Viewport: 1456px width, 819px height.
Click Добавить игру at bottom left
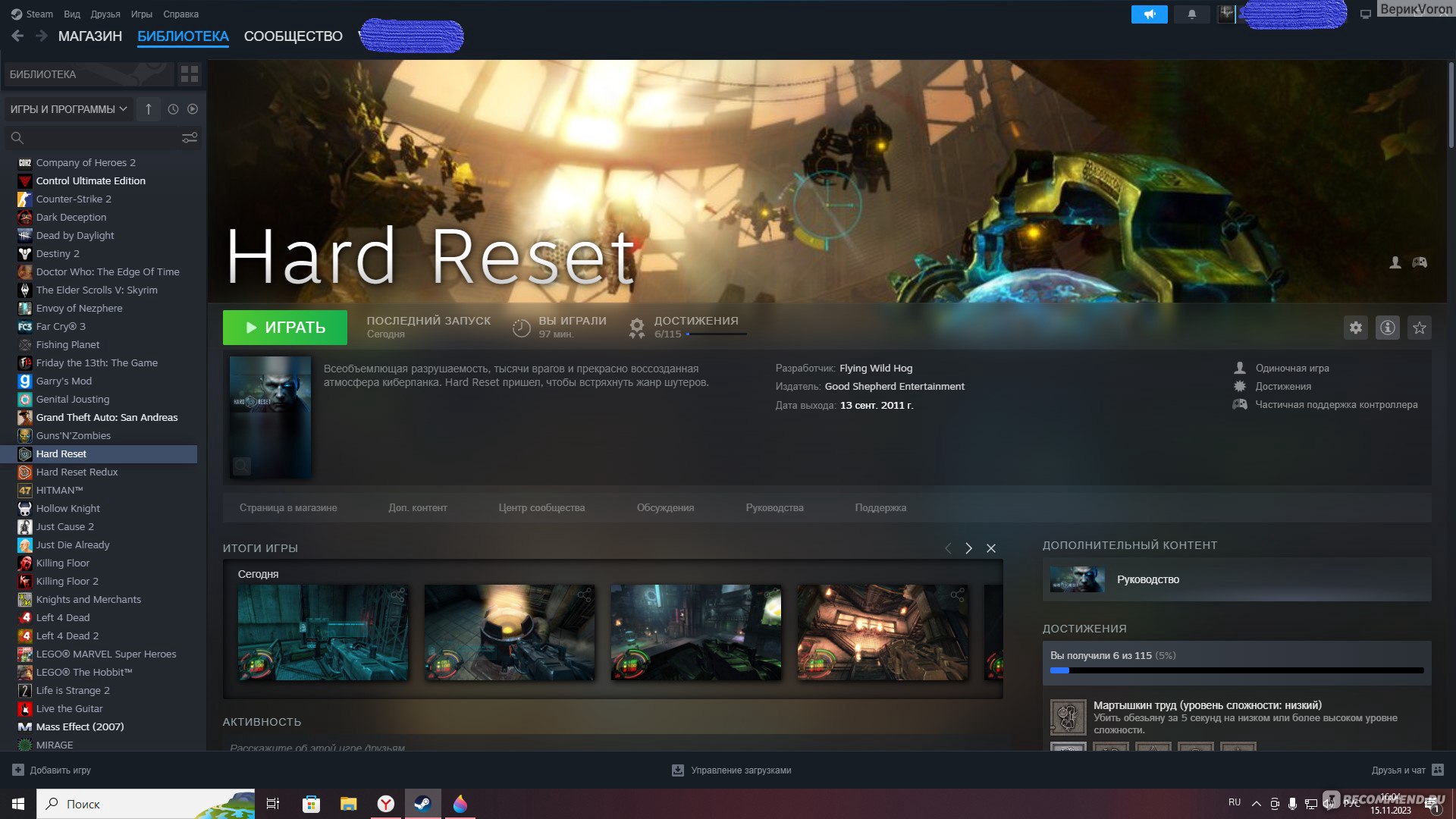pos(52,770)
